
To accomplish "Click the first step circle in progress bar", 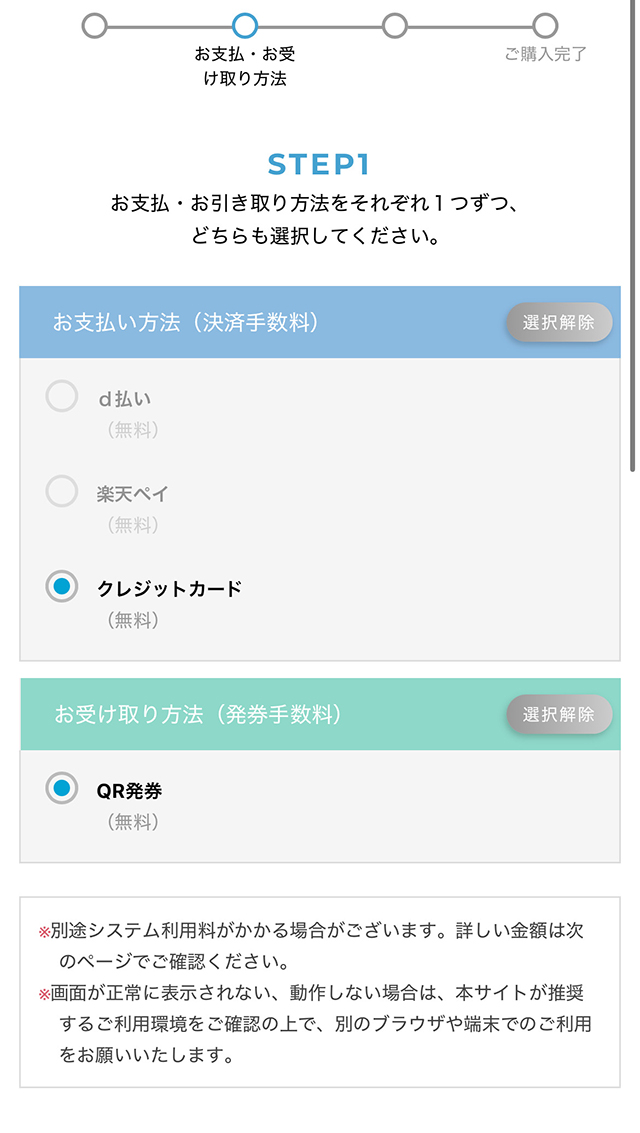I will coord(94,26).
